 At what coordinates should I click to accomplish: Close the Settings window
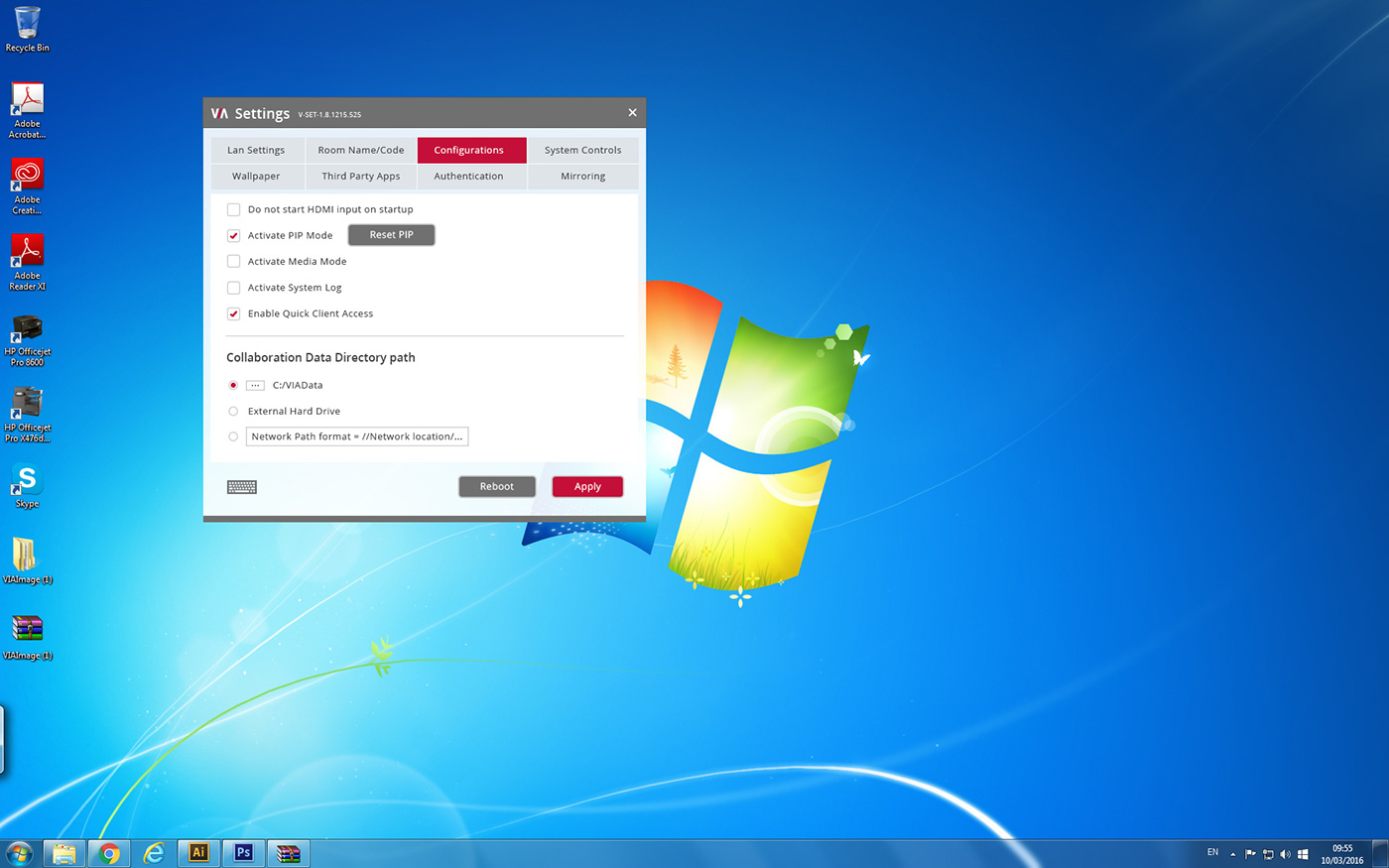tap(632, 113)
